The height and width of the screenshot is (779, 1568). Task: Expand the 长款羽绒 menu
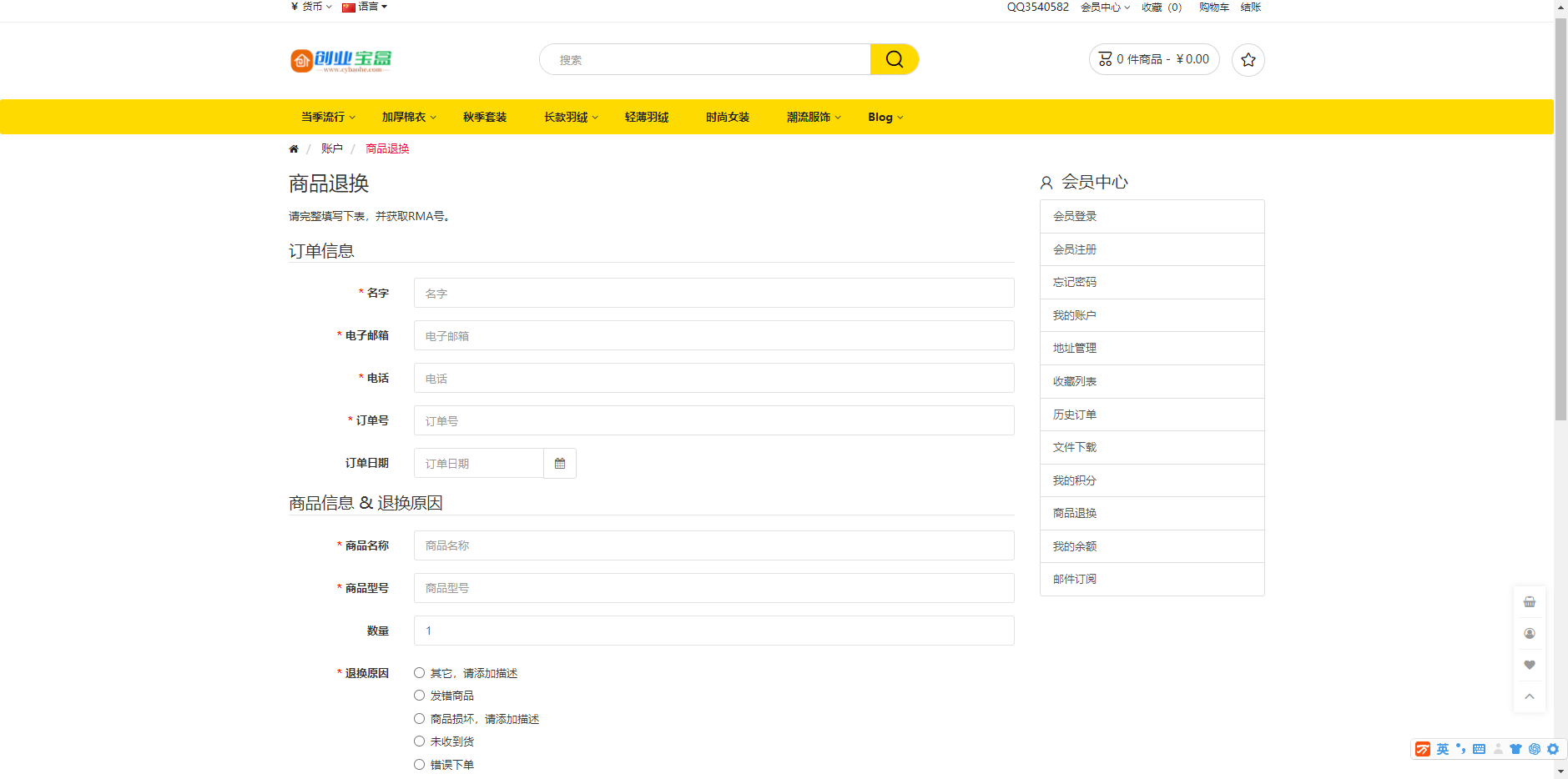point(571,117)
